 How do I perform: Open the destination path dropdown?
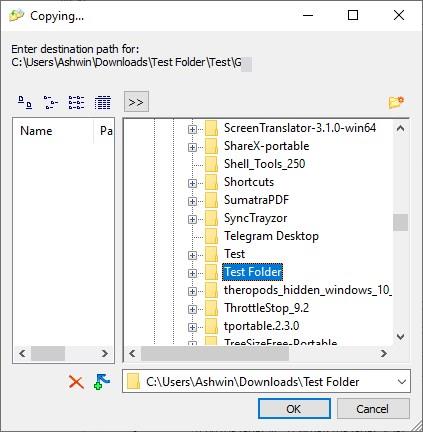[402, 382]
